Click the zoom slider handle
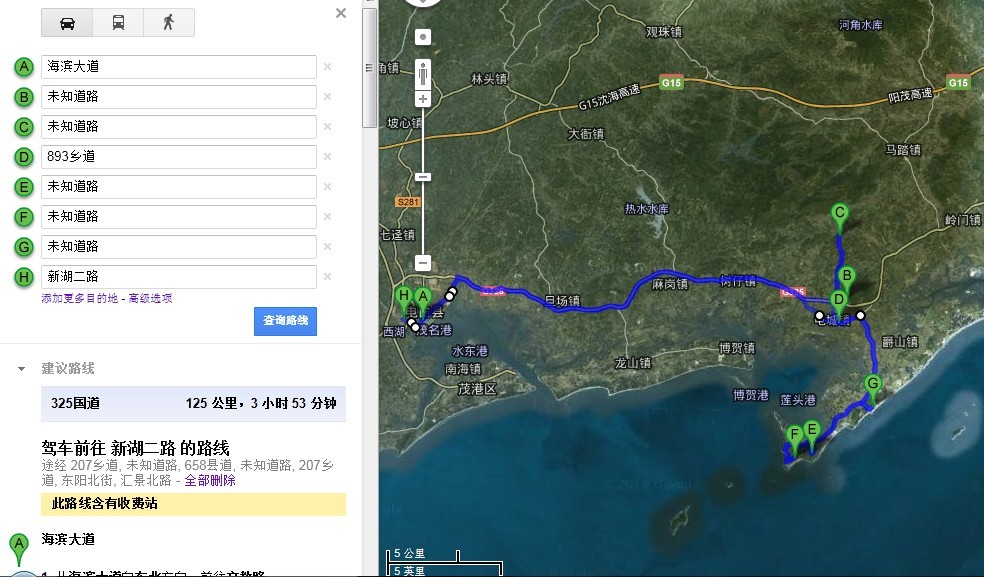The image size is (984, 577). [x=423, y=177]
